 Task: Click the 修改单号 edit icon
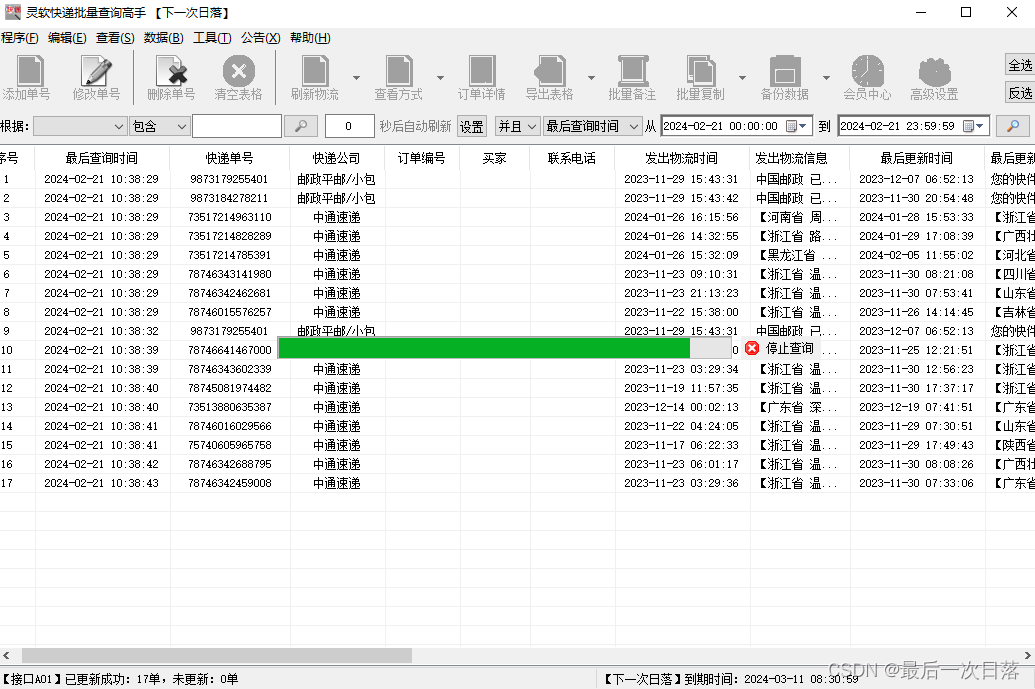click(96, 71)
